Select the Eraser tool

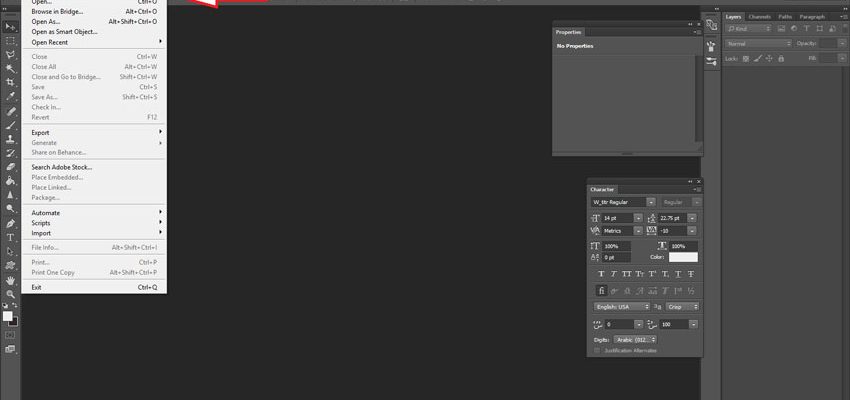coord(10,167)
